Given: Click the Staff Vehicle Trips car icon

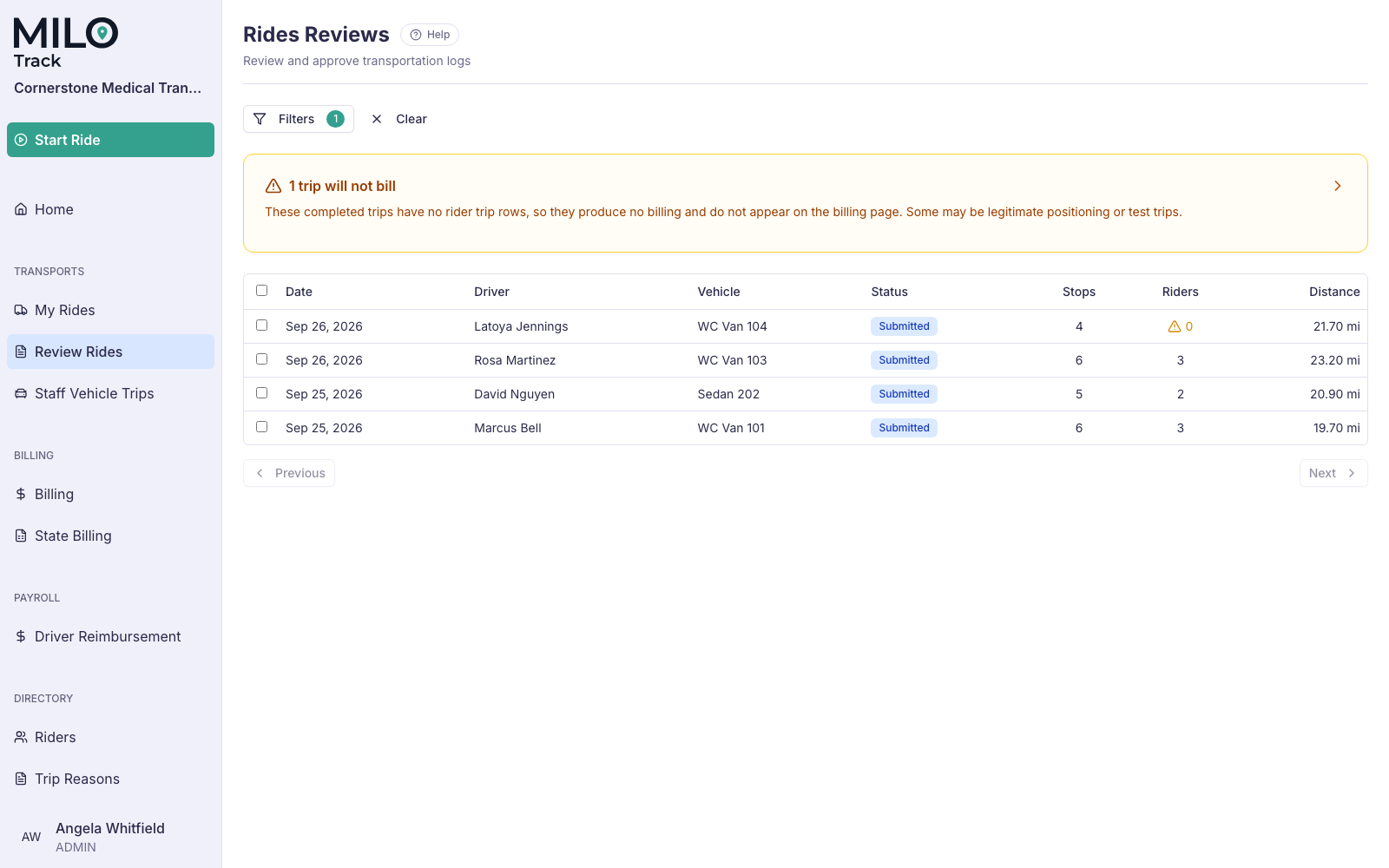Looking at the screenshot, I should [x=21, y=393].
